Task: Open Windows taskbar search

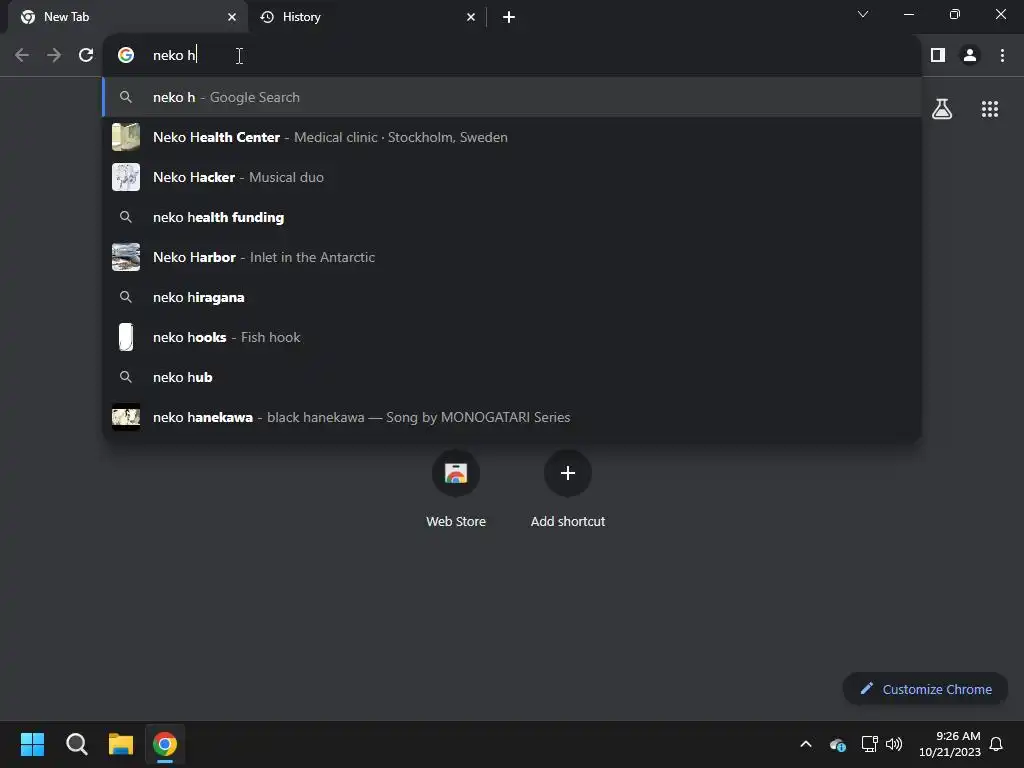Action: click(x=76, y=744)
